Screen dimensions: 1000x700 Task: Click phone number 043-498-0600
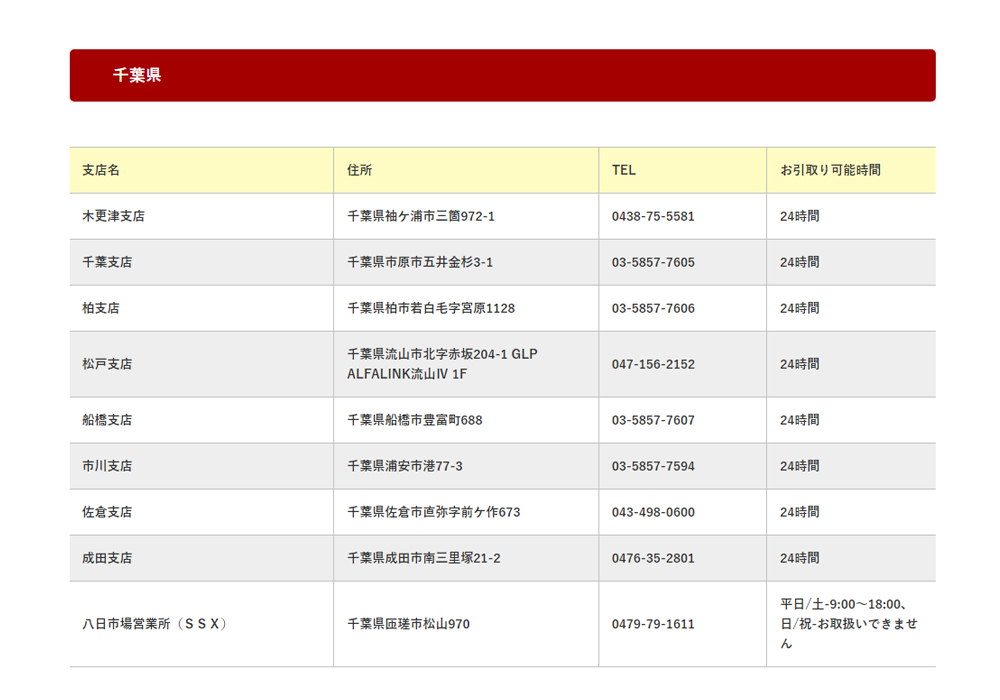(653, 512)
